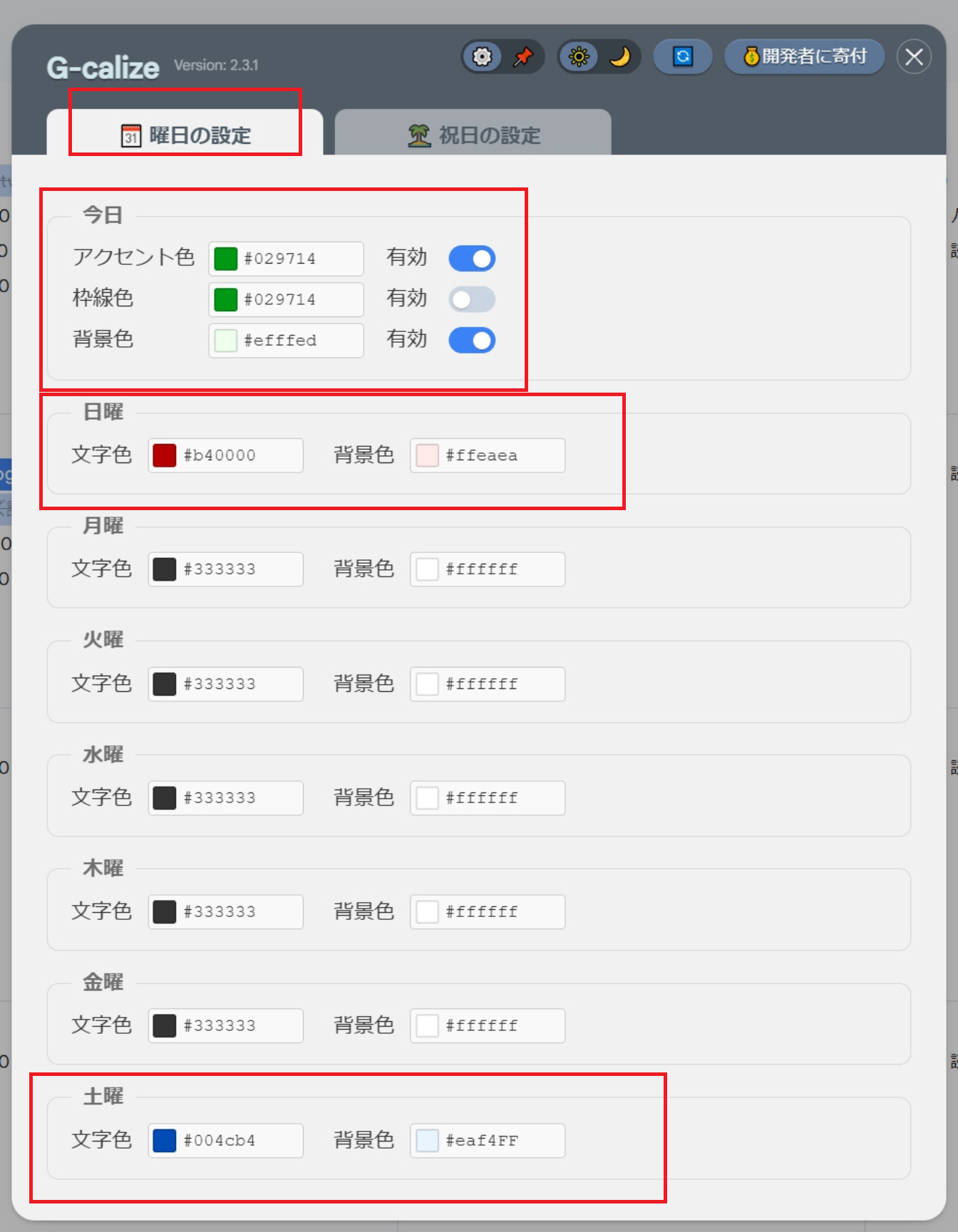Open 土曜 blue 文字色 swatch #004cb4
The width and height of the screenshot is (958, 1232).
(165, 1141)
